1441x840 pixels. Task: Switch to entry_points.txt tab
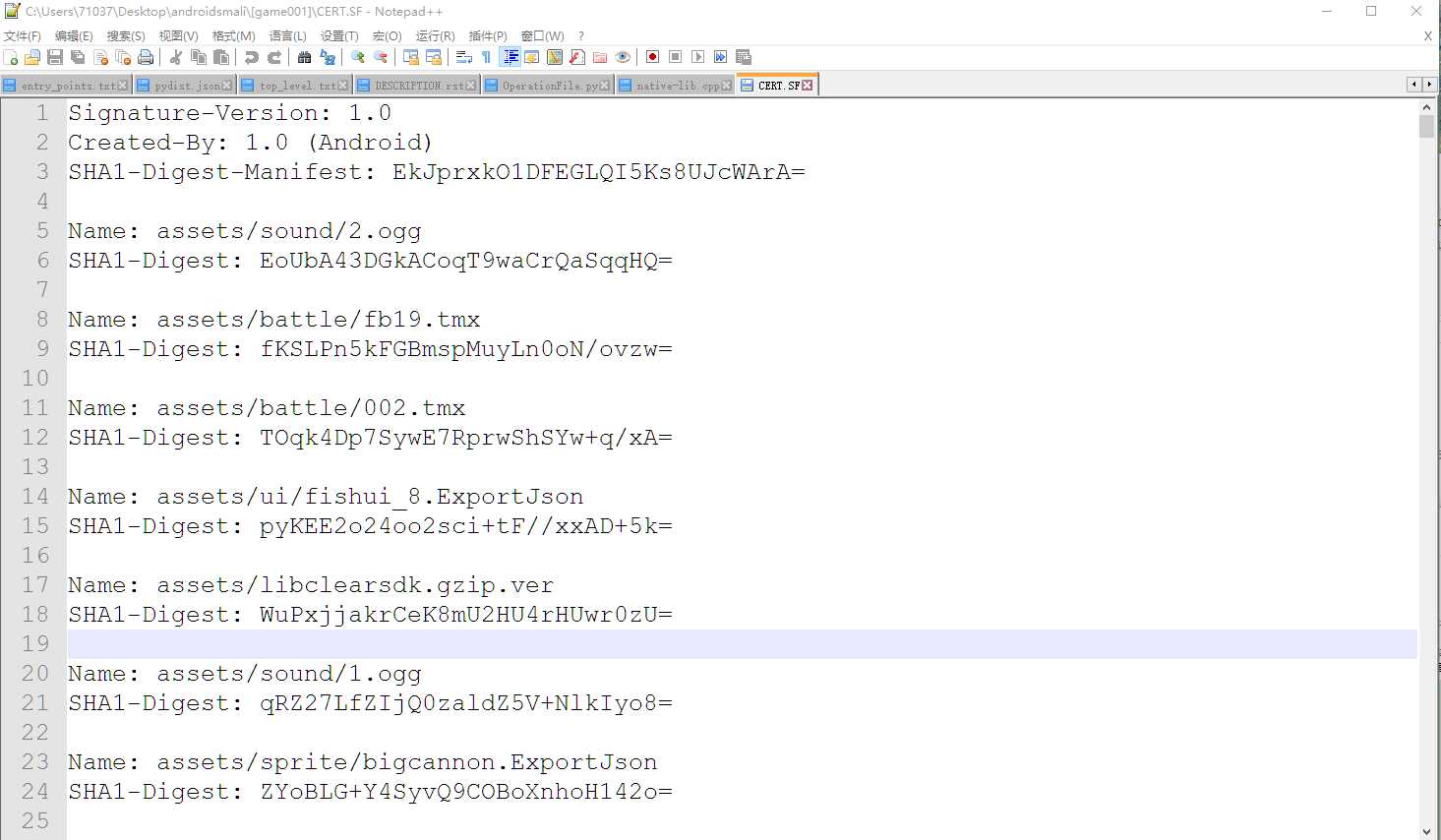coord(65,86)
